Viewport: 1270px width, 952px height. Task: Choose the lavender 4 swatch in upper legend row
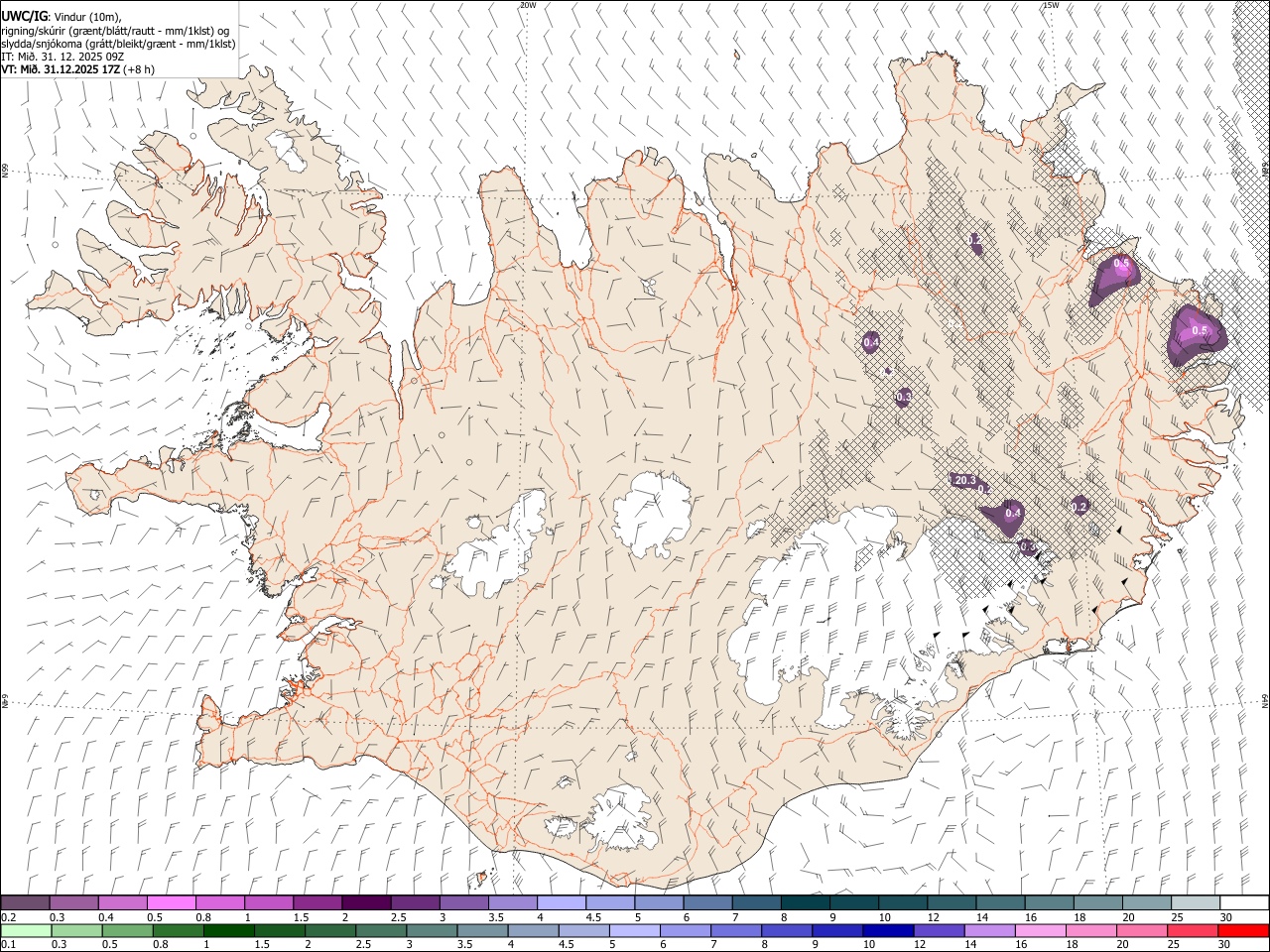pyautogui.click(x=562, y=902)
